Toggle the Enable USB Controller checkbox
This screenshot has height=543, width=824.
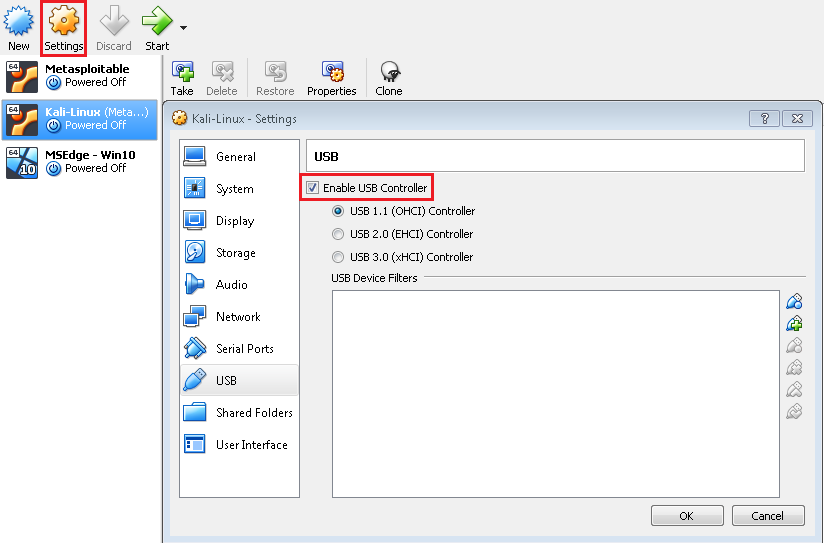[313, 188]
